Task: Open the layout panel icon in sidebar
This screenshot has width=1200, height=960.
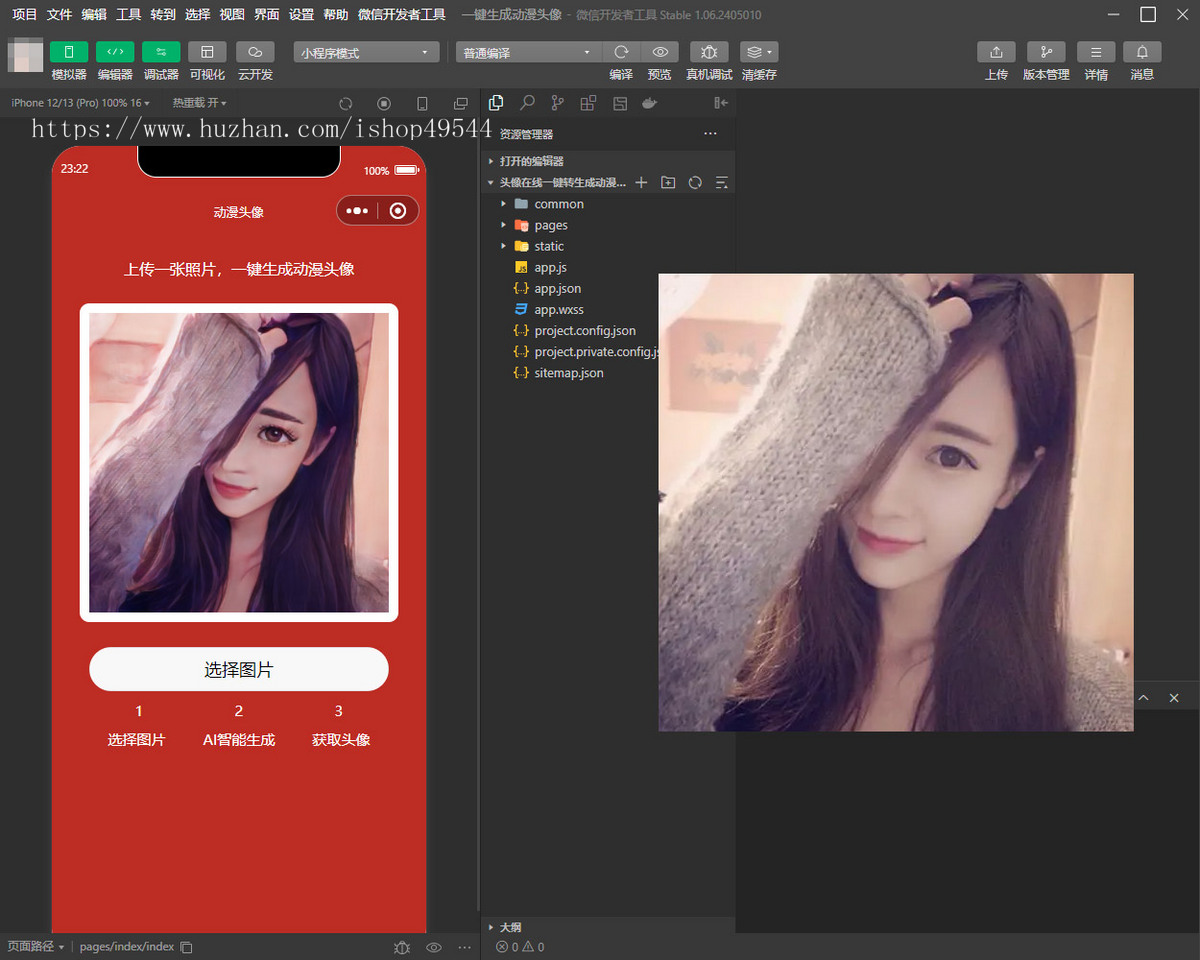Action: click(619, 102)
